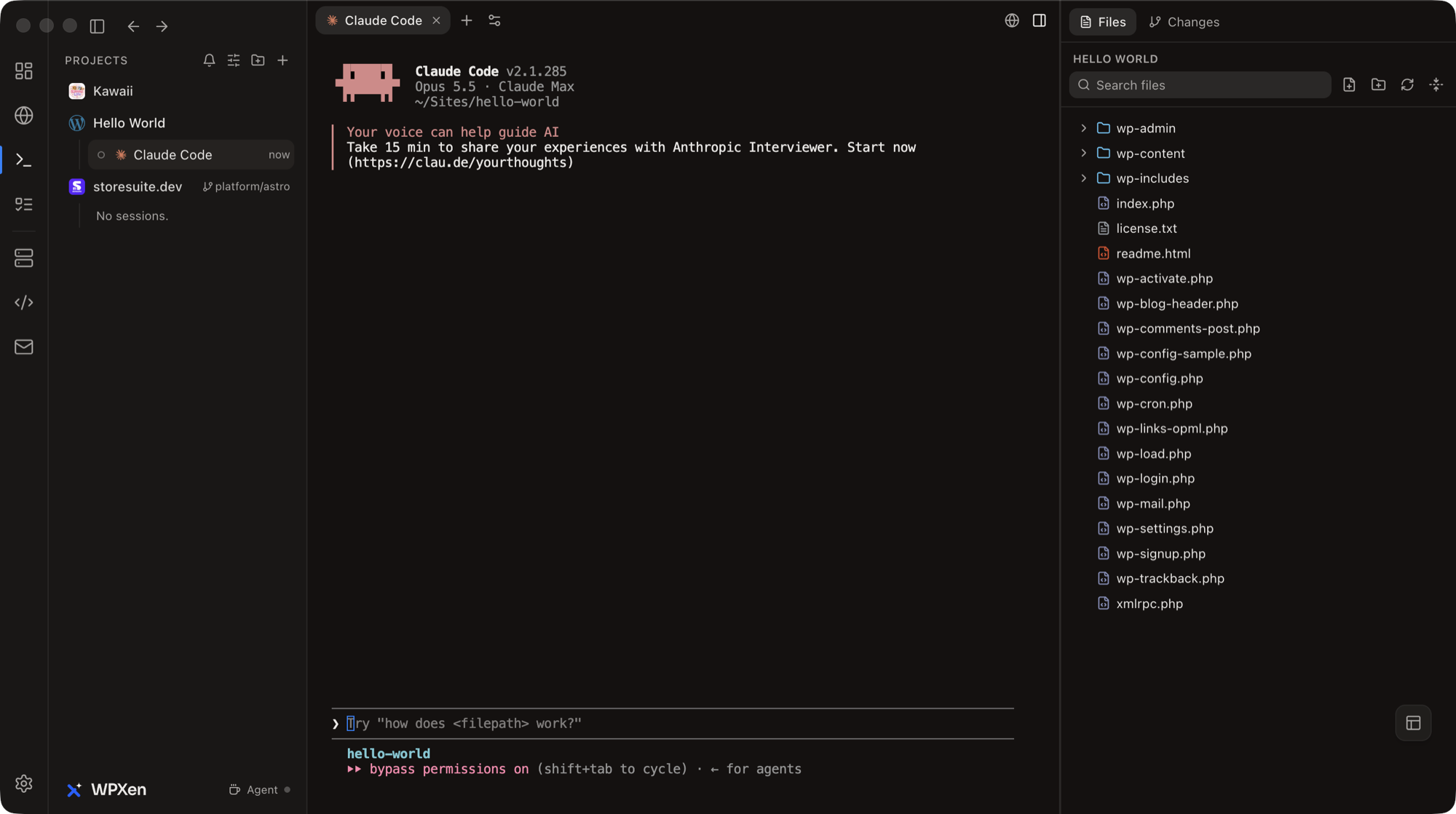The image size is (1456, 814).
Task: Click the globe icon at top of terminal pane
Action: tap(1012, 20)
